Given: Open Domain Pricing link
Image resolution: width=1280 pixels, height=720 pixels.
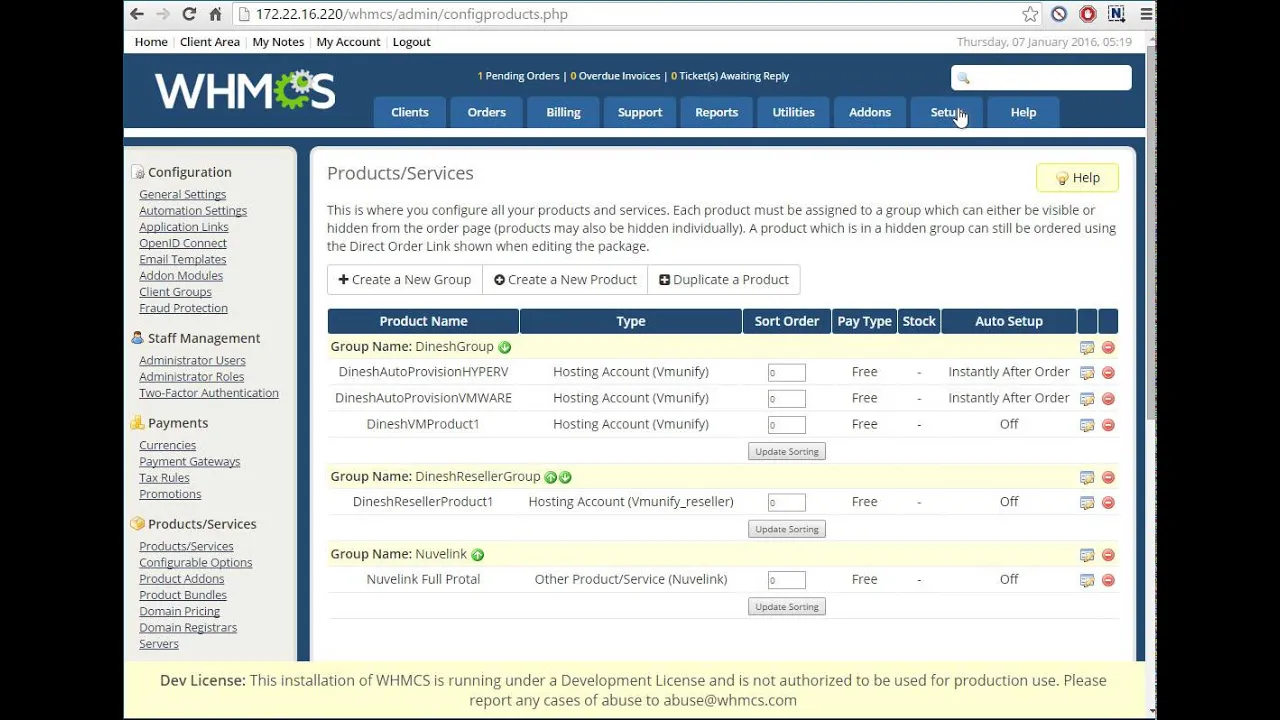Looking at the screenshot, I should tap(180, 612).
